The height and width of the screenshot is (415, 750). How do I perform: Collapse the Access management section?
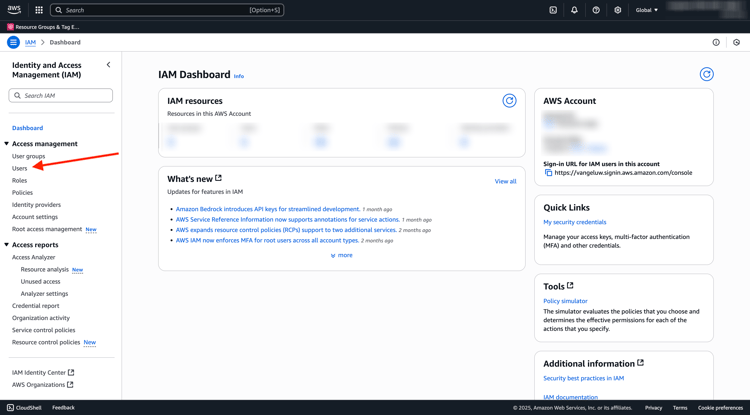tap(7, 143)
